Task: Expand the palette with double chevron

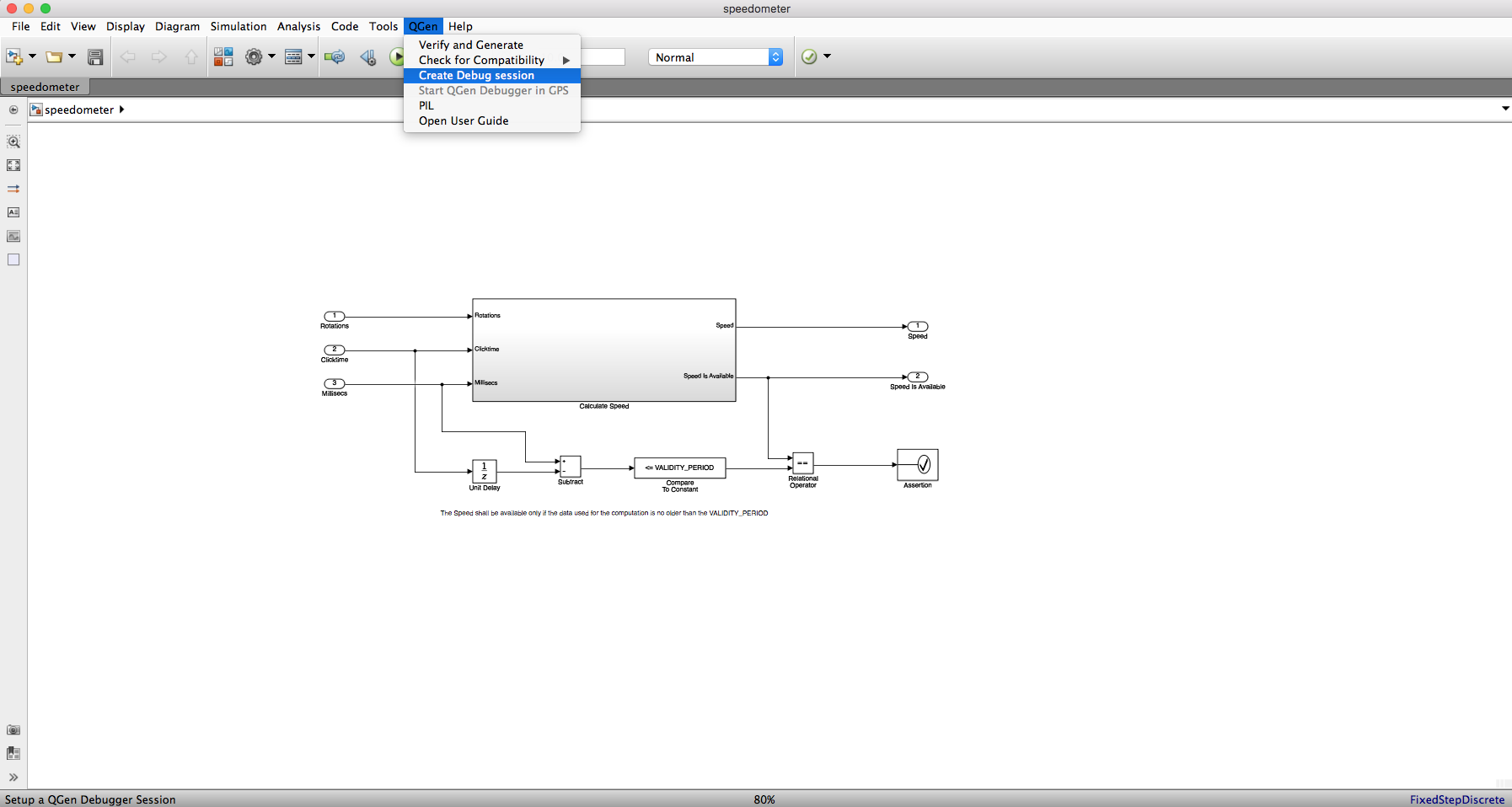Action: [x=13, y=777]
